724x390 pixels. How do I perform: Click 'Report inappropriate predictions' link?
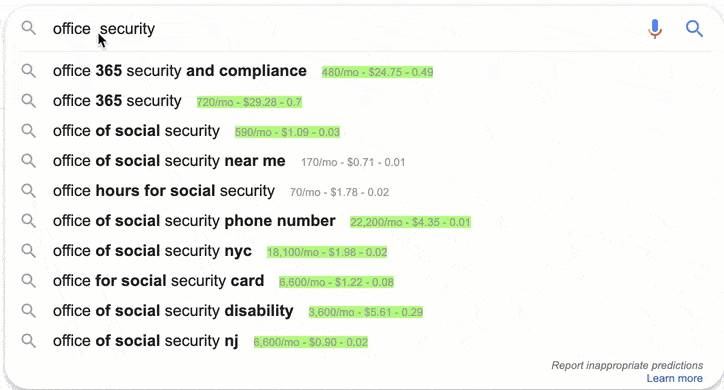pyautogui.click(x=627, y=366)
